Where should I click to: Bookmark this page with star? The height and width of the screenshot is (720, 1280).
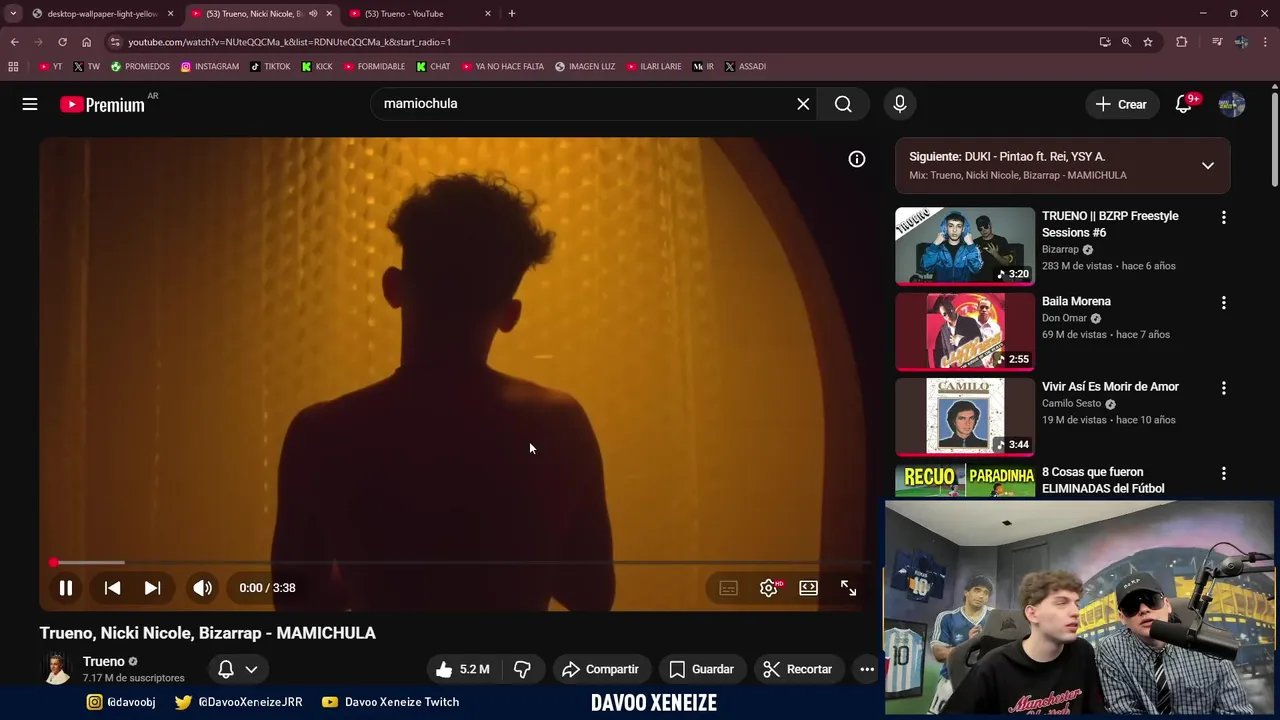[1148, 42]
